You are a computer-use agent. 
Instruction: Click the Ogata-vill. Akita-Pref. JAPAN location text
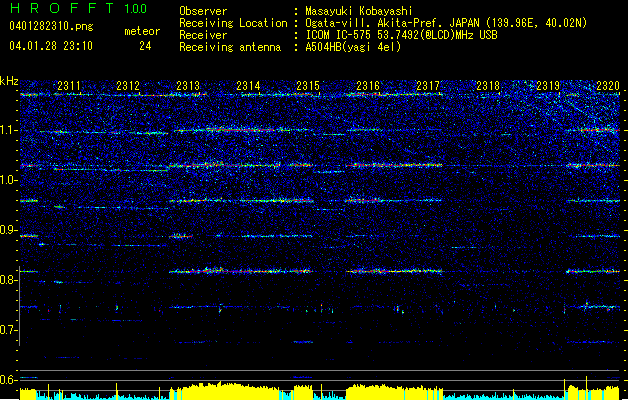click(x=446, y=23)
